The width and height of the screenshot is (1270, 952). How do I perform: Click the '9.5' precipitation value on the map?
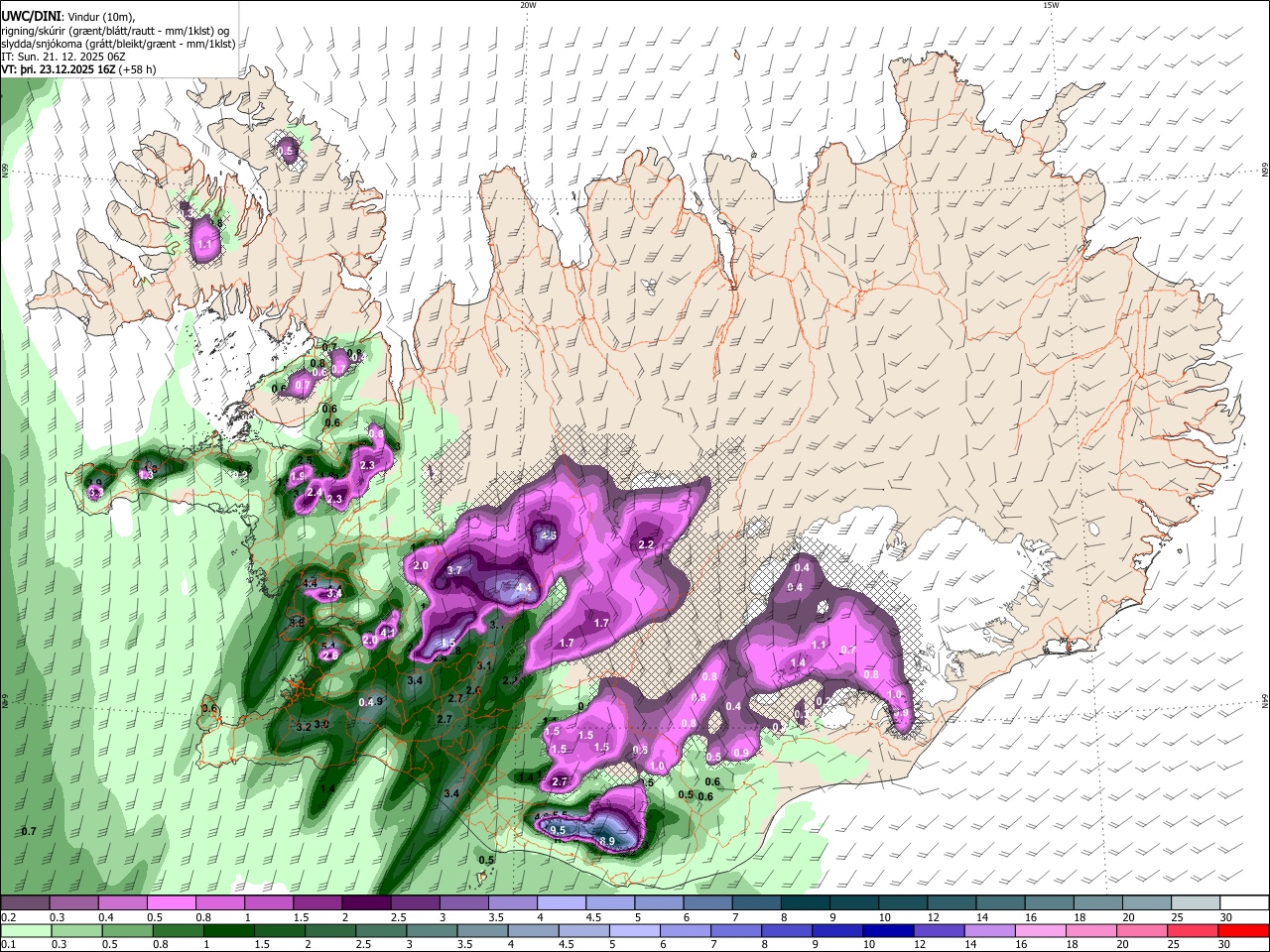[558, 830]
